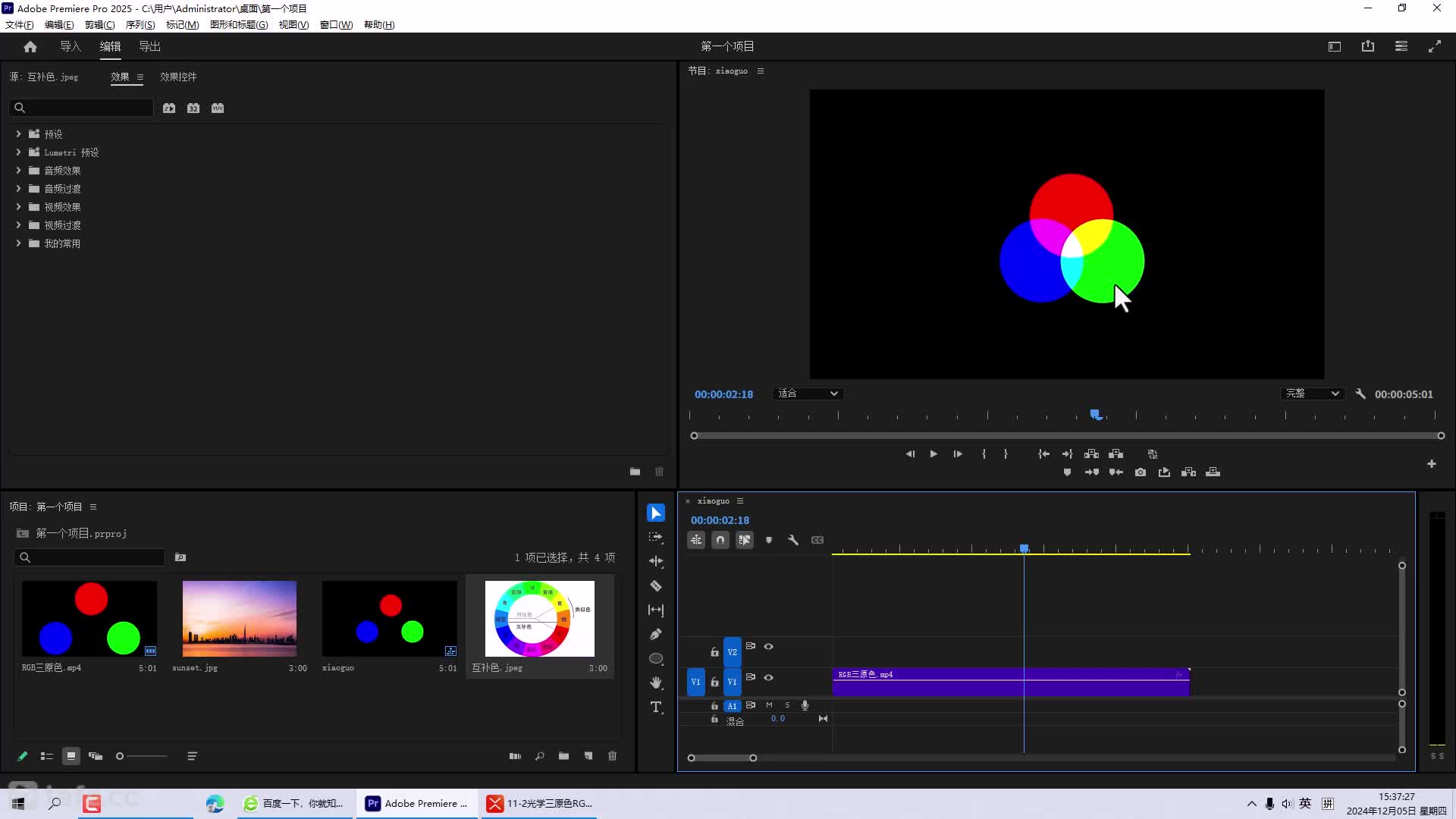Select the Track Select Forward tool
The image size is (1456, 819).
pos(656,537)
